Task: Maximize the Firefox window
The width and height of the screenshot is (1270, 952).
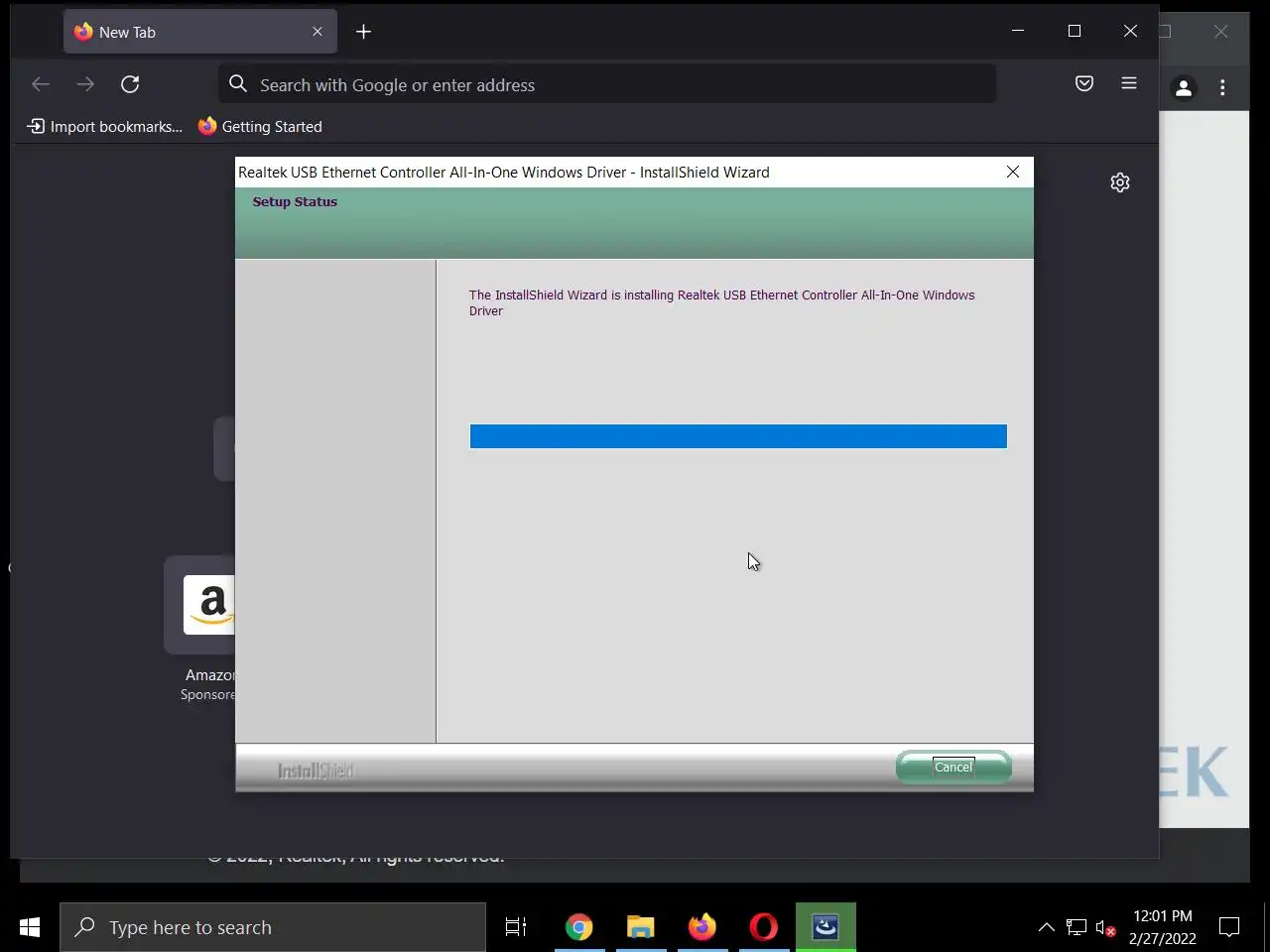Action: point(1075,31)
